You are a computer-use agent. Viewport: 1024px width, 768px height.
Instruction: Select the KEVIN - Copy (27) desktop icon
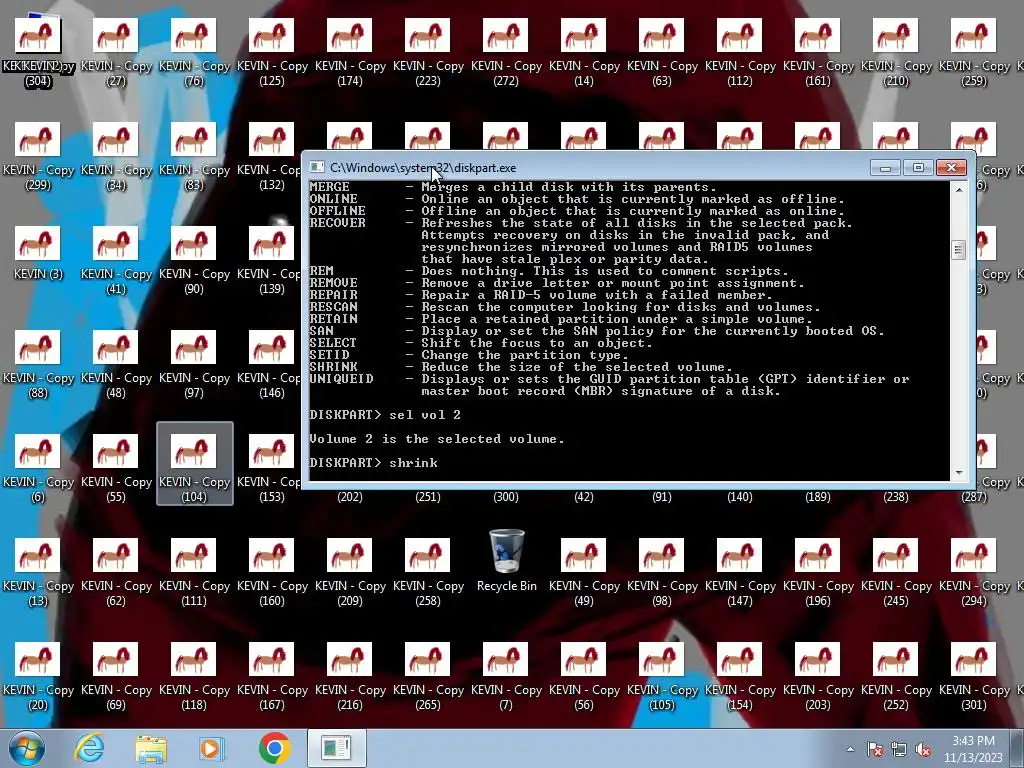click(116, 52)
